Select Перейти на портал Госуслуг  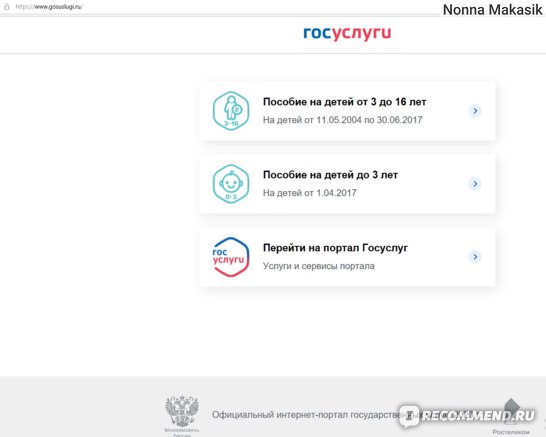pos(347,257)
